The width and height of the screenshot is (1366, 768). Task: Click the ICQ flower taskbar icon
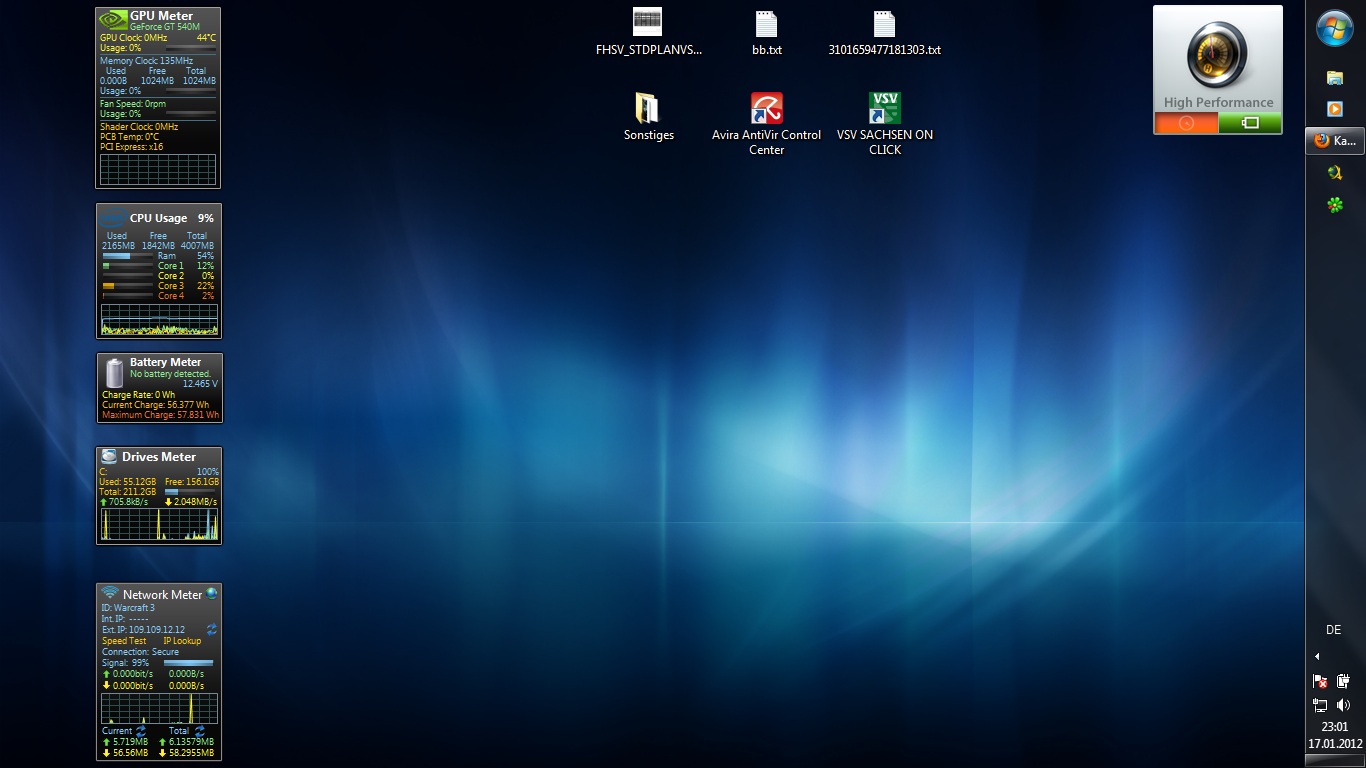(1334, 205)
